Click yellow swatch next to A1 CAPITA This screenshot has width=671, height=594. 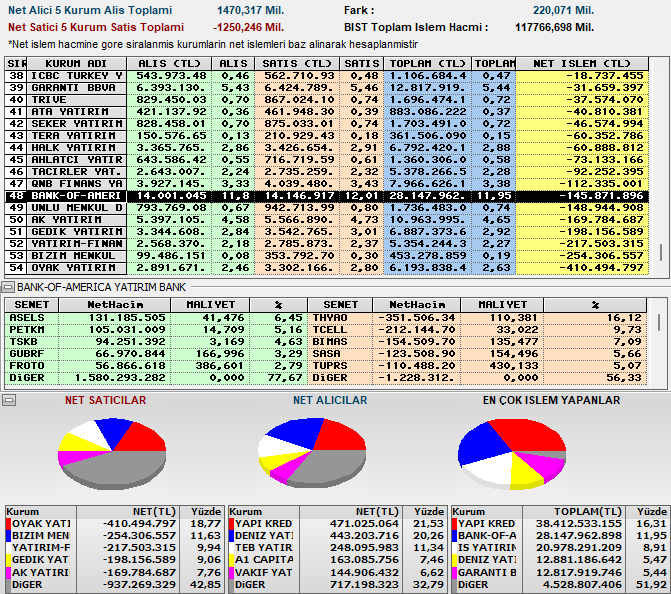(232, 560)
